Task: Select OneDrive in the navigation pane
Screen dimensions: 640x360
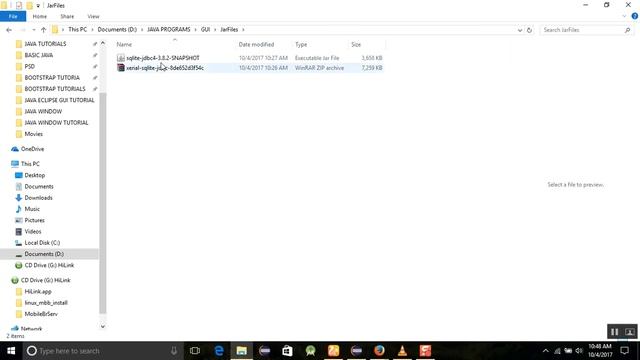Action: click(x=32, y=149)
